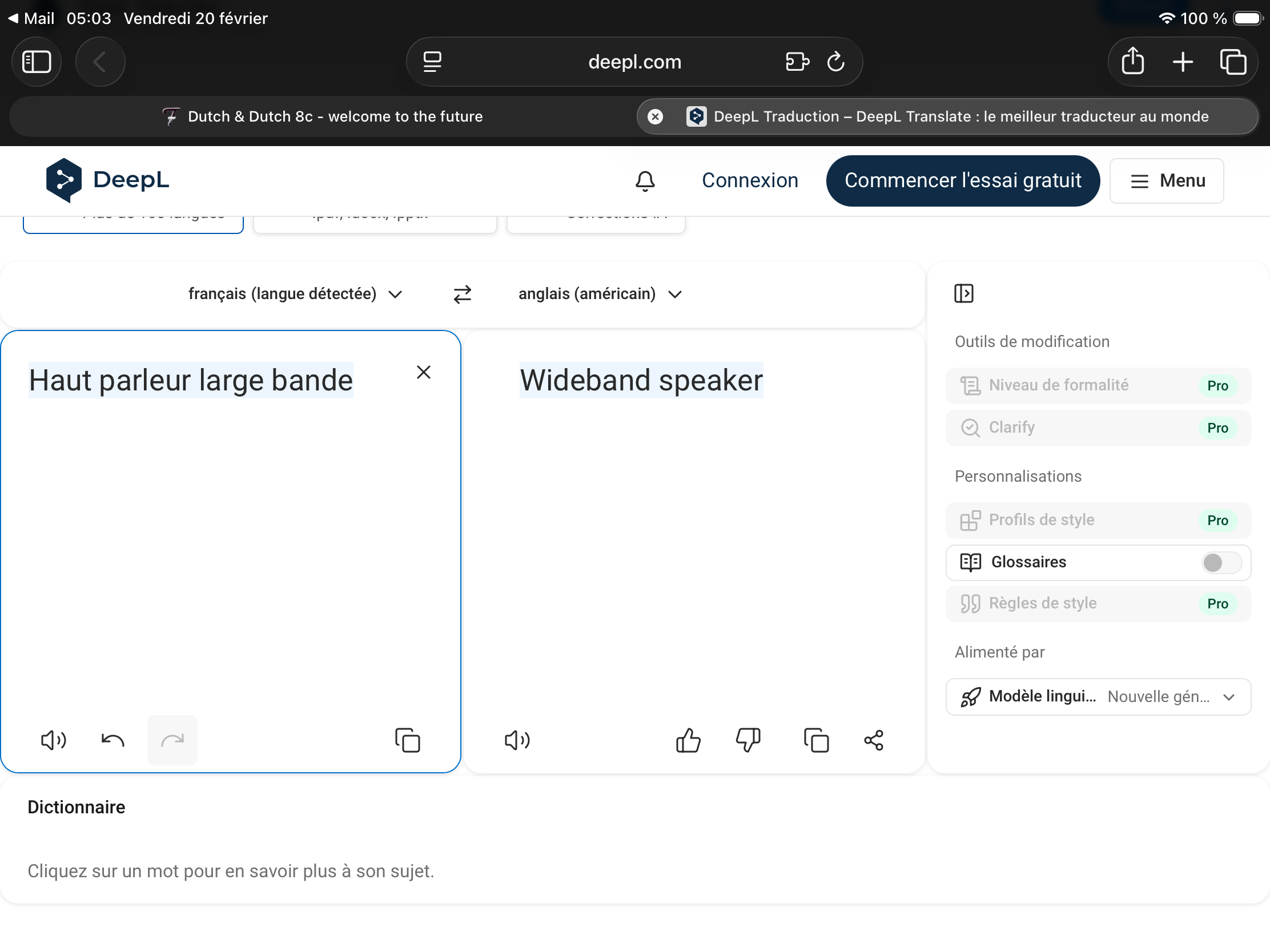Clear the source text with the X

click(x=424, y=373)
